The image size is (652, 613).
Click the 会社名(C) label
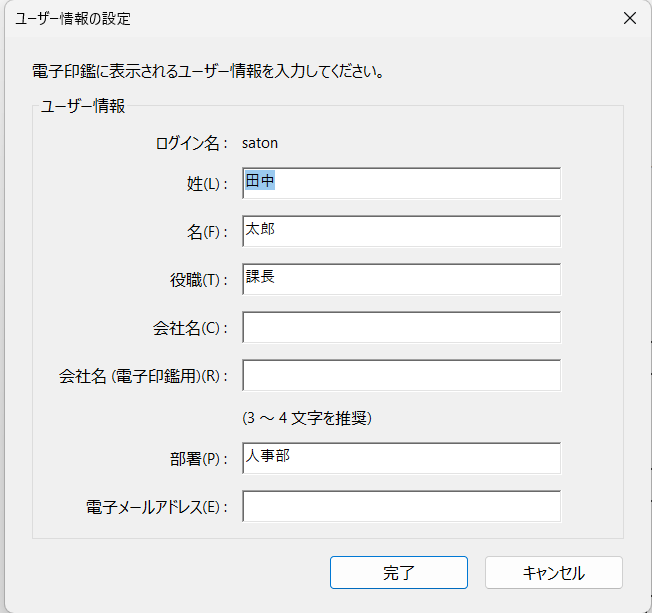click(x=185, y=328)
